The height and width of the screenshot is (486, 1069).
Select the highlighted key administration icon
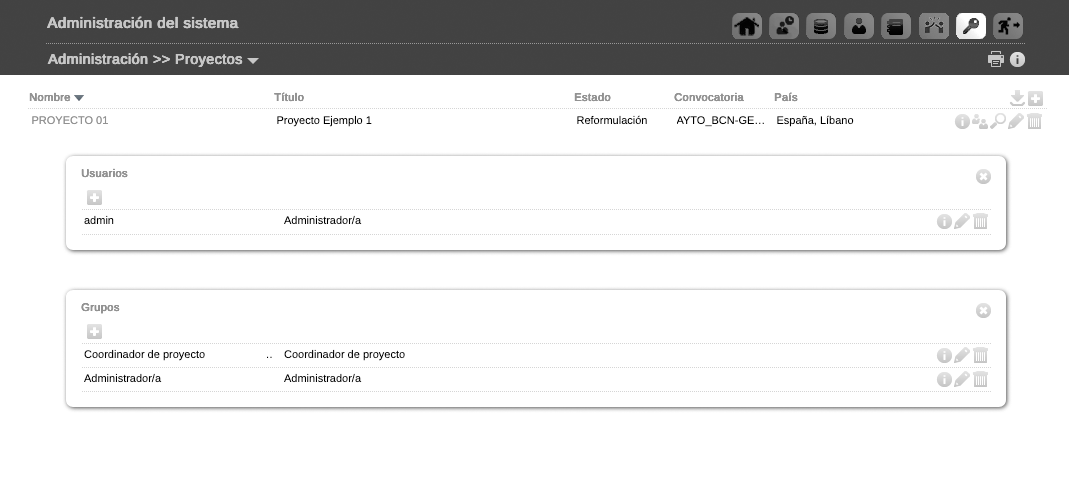click(x=971, y=26)
